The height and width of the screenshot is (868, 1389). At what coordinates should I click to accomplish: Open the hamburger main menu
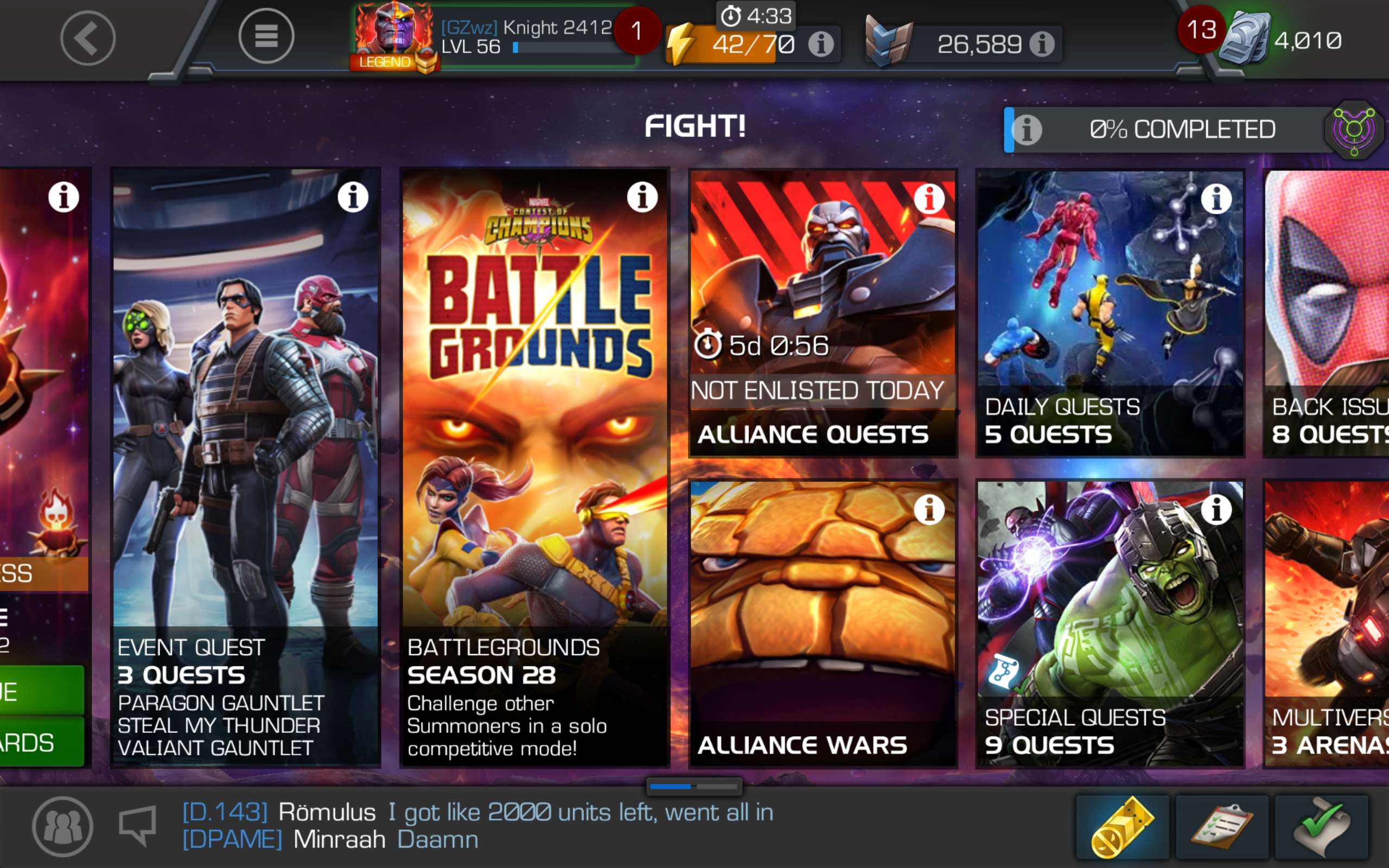pos(266,36)
